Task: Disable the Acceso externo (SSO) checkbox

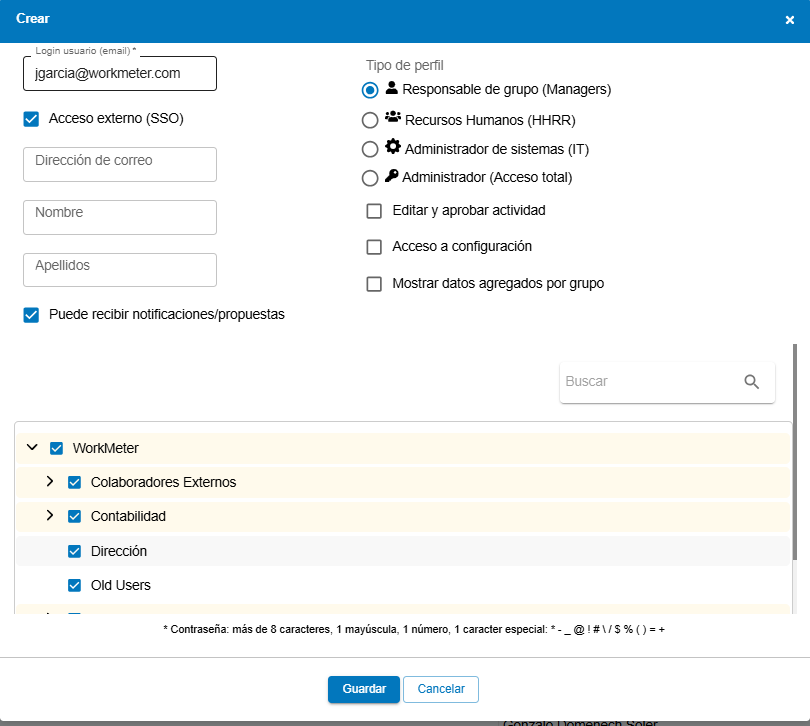Action: (x=31, y=119)
